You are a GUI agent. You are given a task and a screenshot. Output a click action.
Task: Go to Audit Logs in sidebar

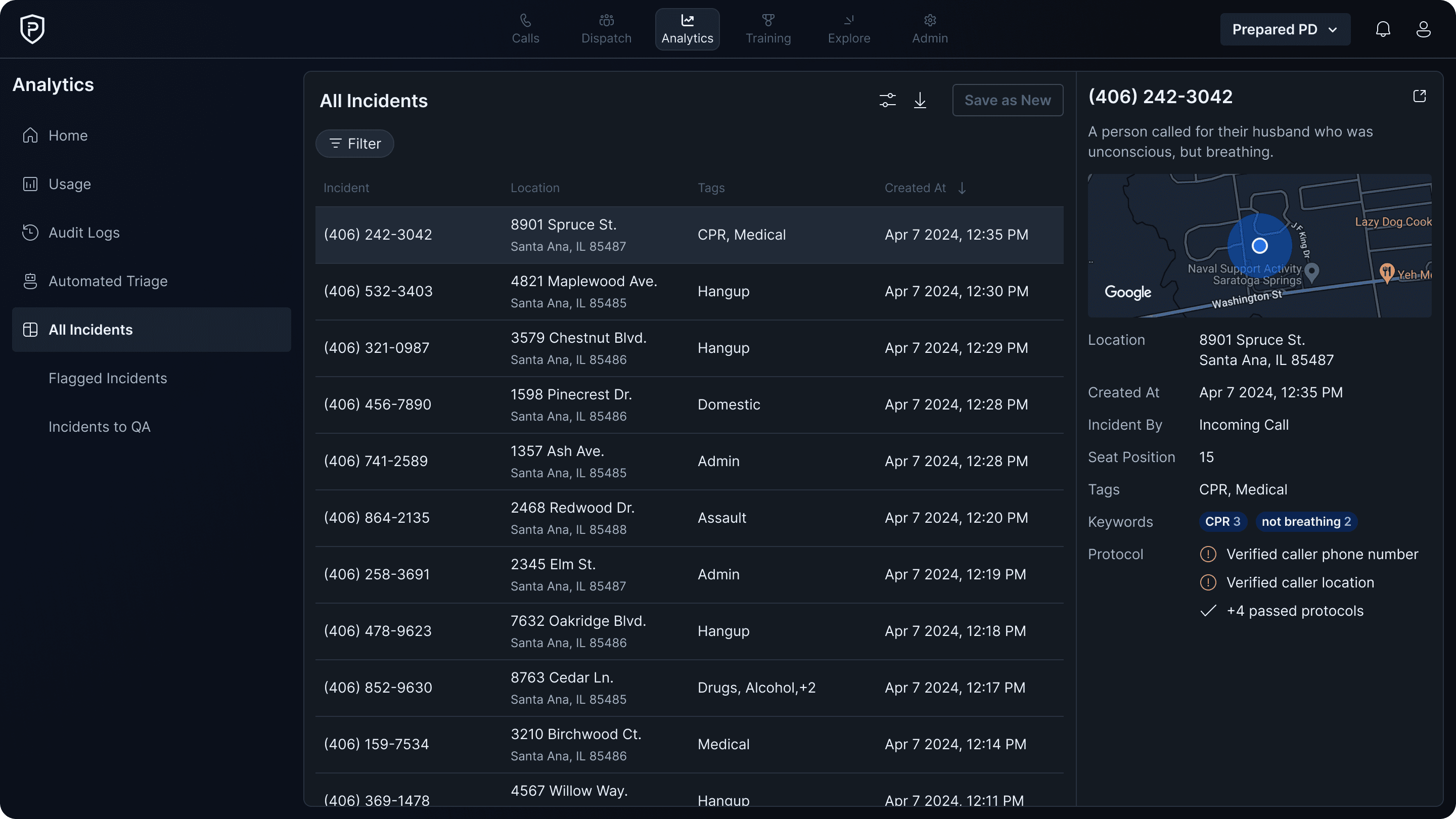(x=83, y=233)
